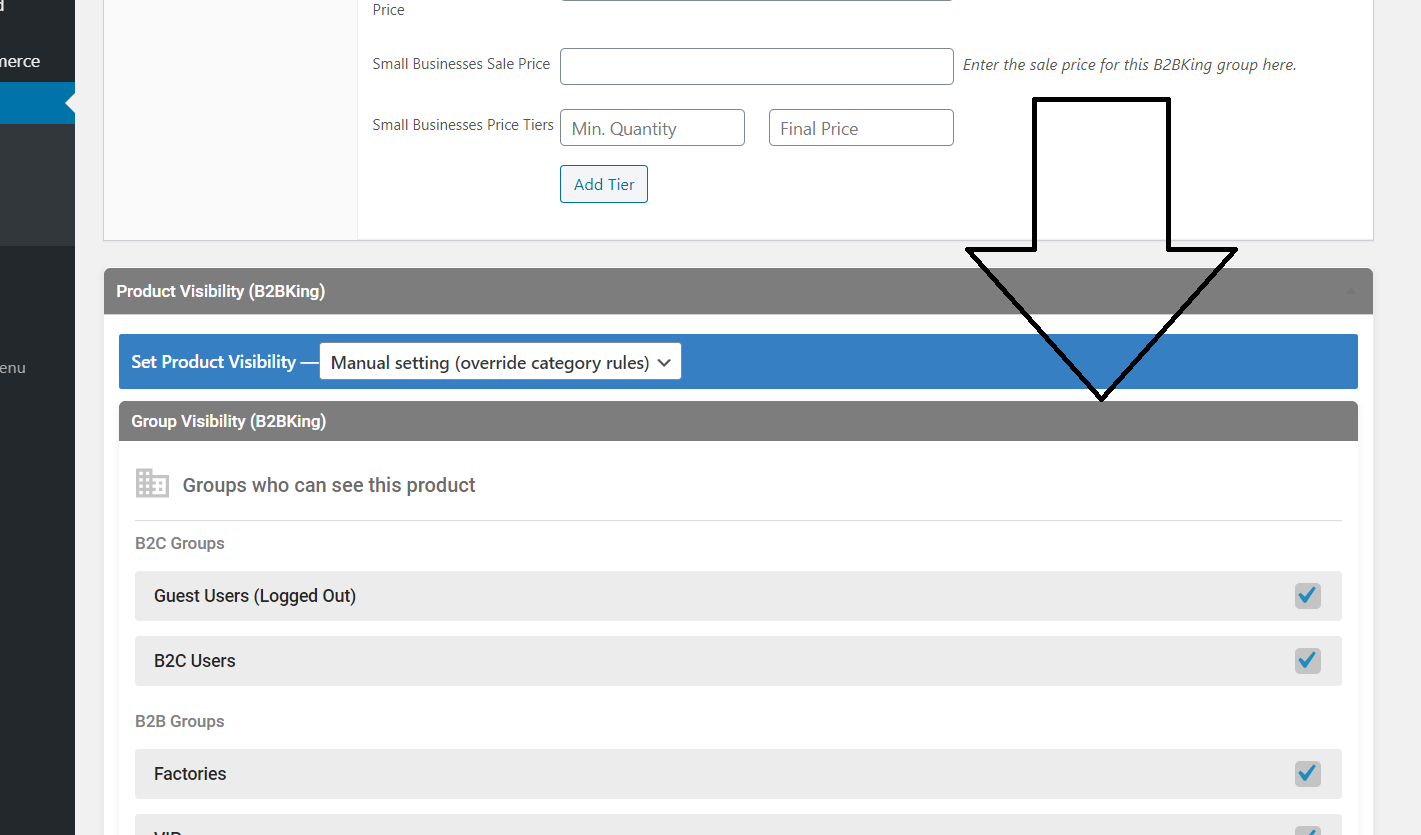Screen dimensions: 1421x835
Task: Focus the Small Businesses Sale Price field
Action: [757, 66]
